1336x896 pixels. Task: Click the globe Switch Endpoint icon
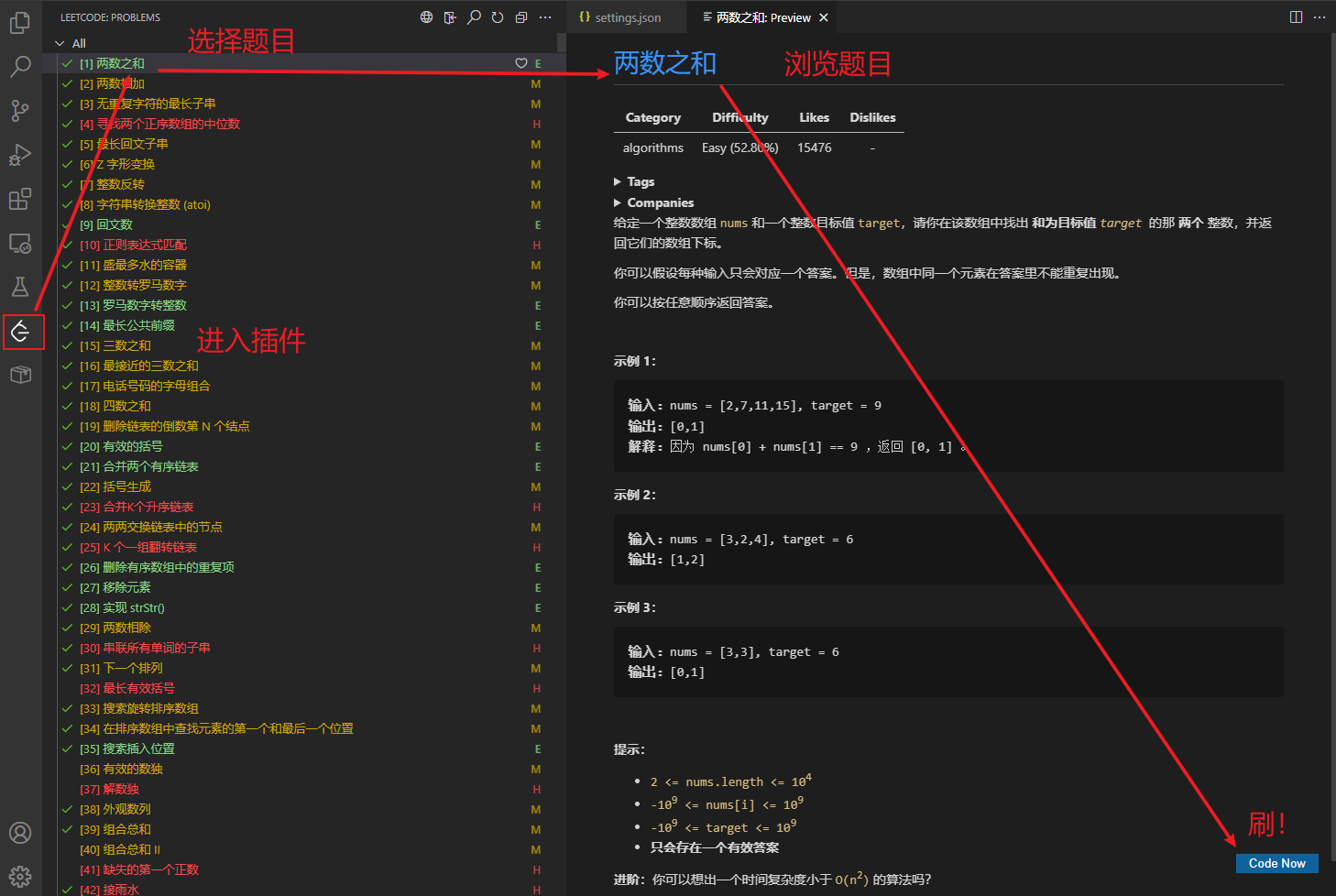coord(427,17)
